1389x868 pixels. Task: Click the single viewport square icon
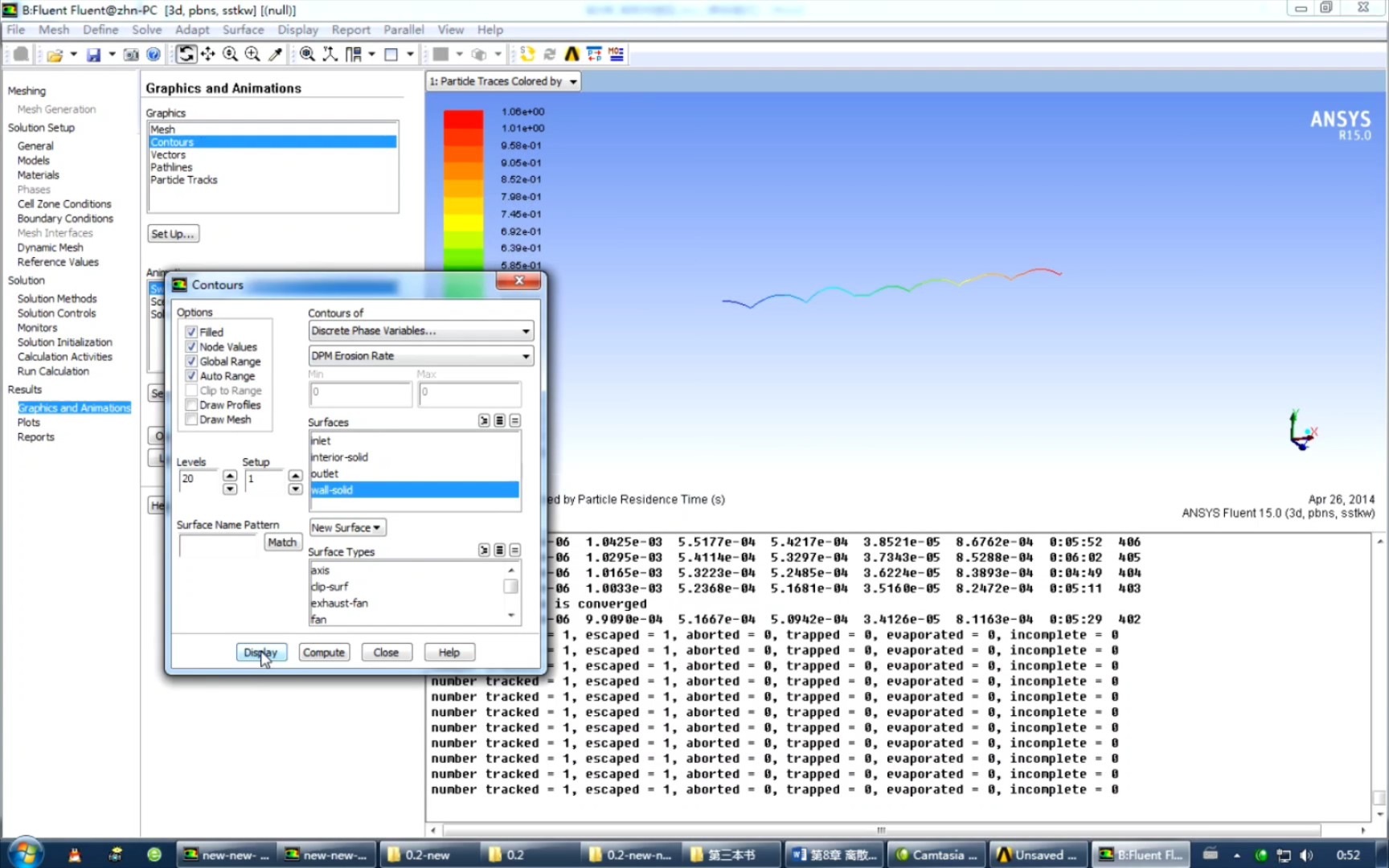tap(391, 54)
